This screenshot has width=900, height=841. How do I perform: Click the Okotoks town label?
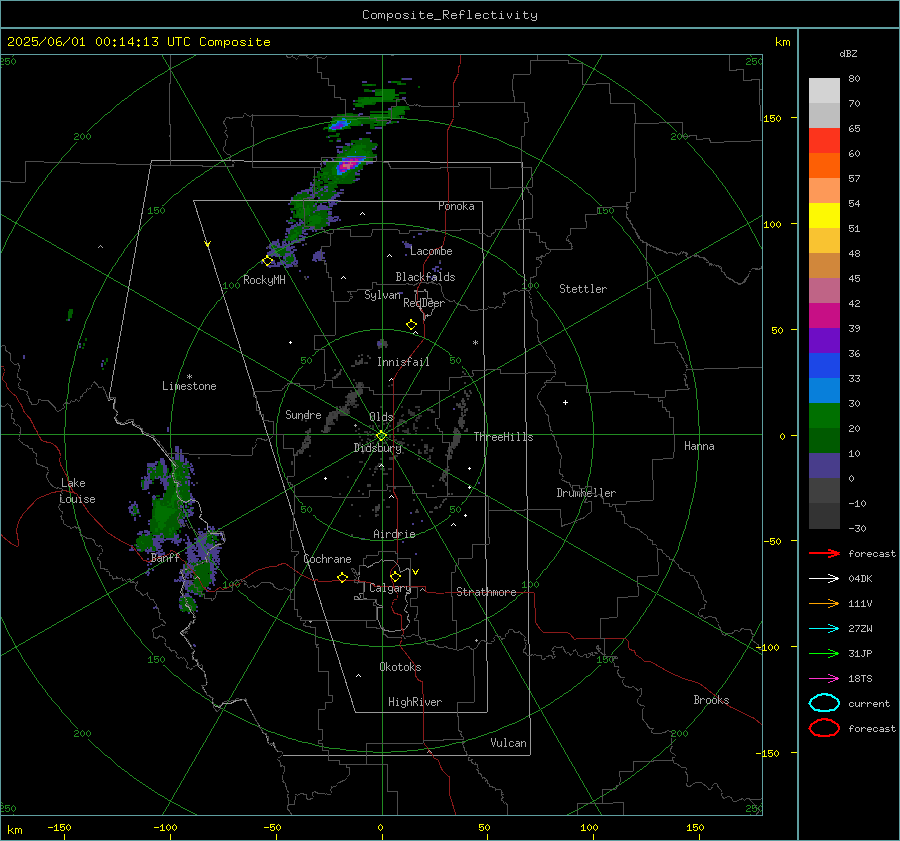coord(400,667)
